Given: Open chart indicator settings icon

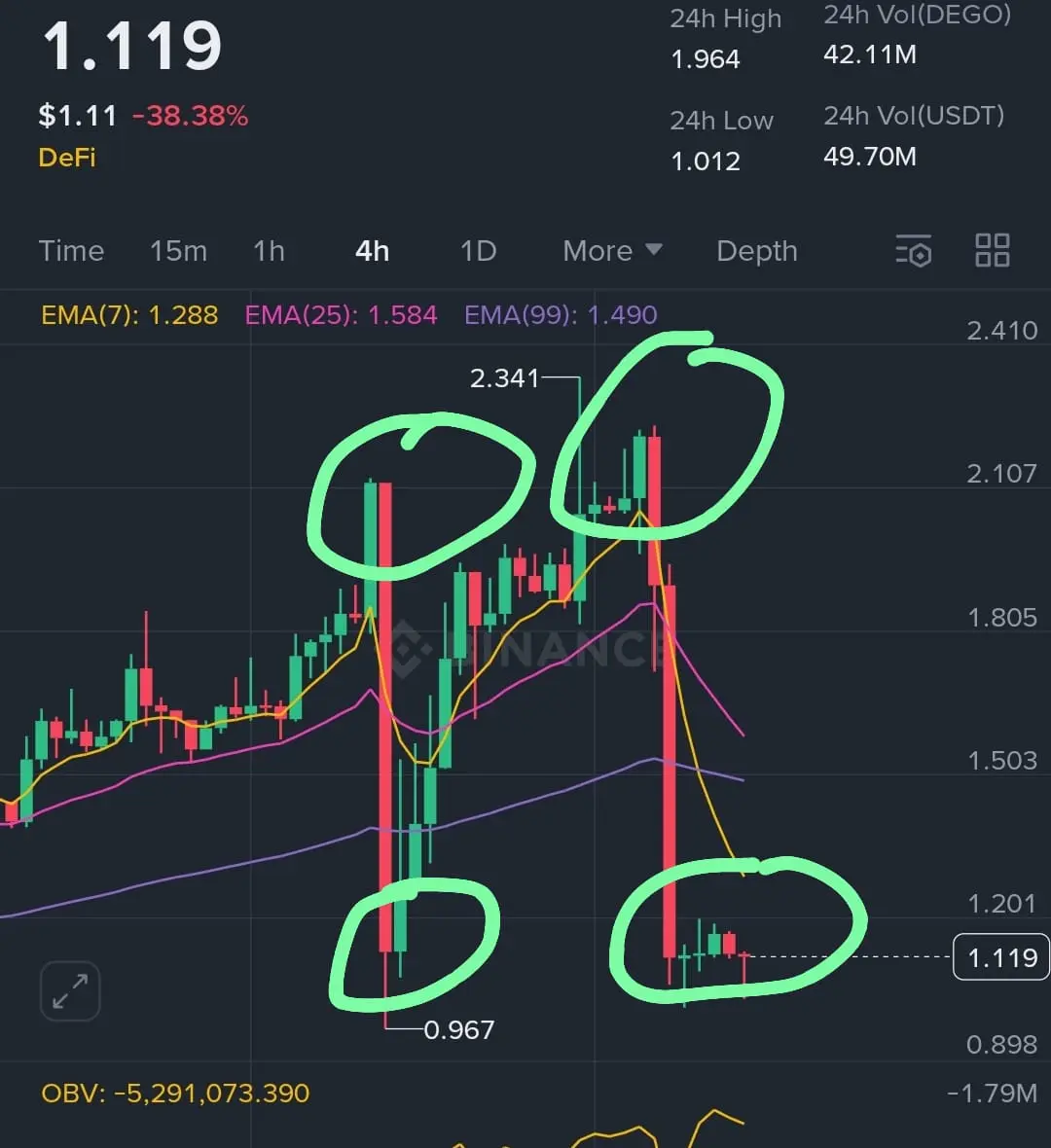Looking at the screenshot, I should [x=914, y=251].
